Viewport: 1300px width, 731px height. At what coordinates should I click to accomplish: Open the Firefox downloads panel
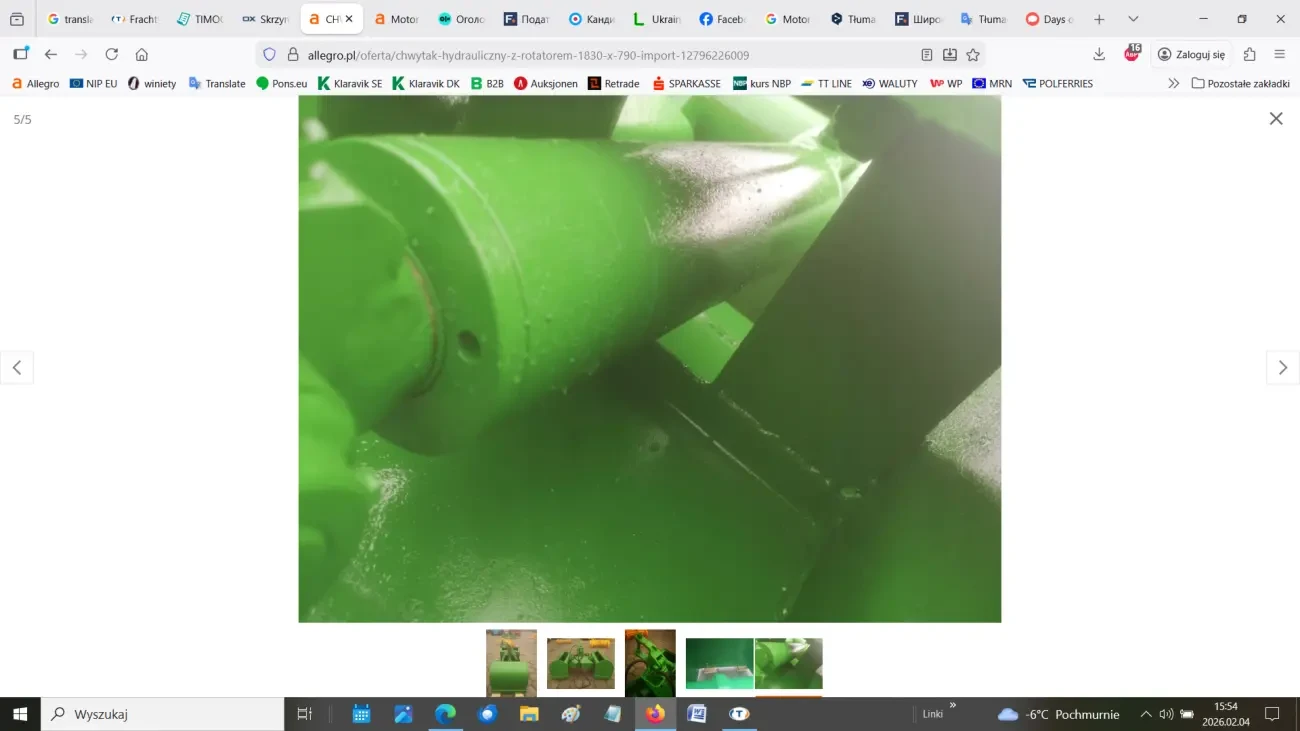pos(1099,55)
